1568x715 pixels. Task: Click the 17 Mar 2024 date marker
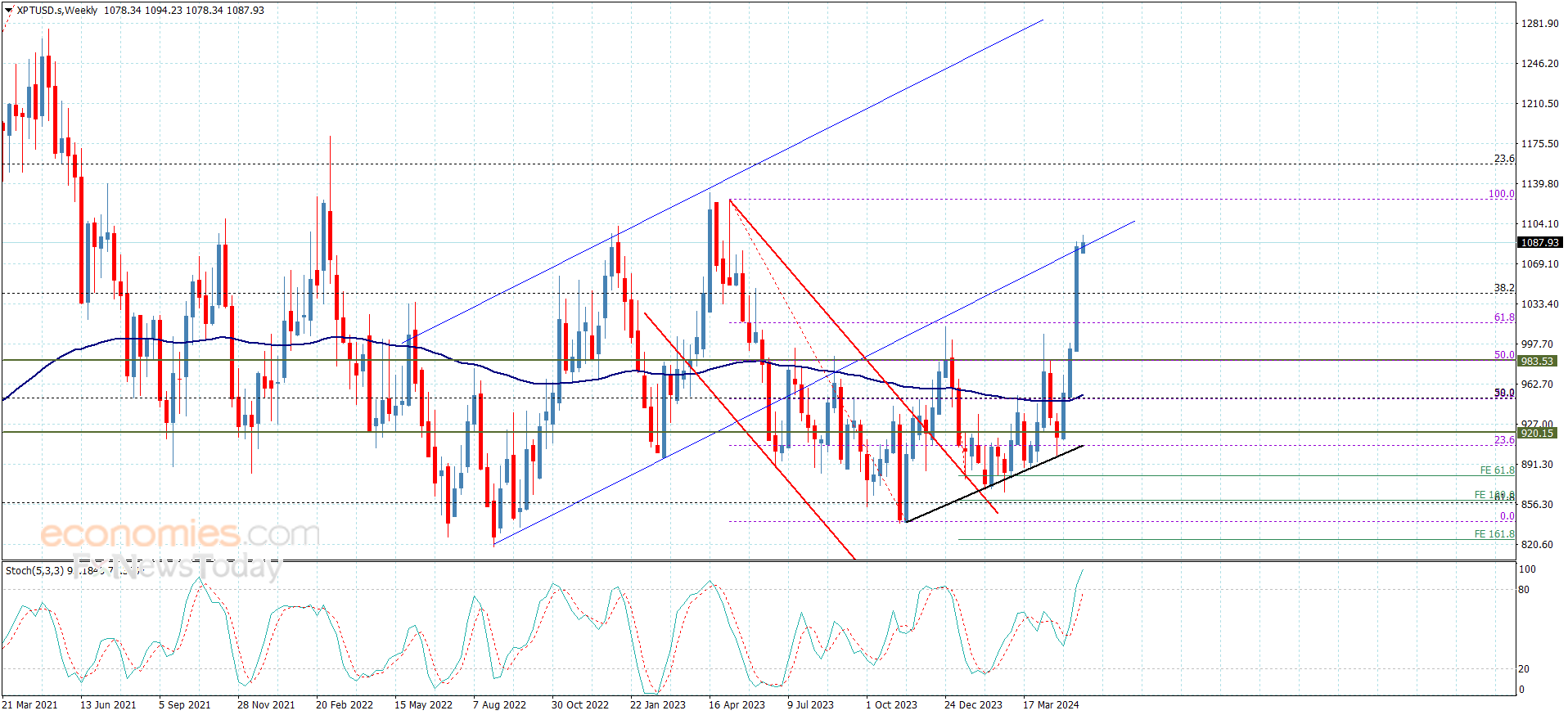(1051, 704)
